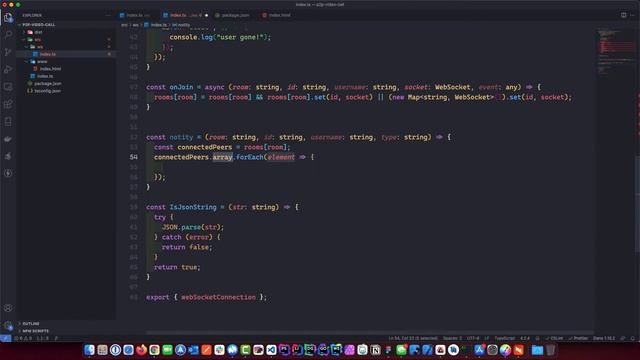
Task: Click the LF end-of-line status item
Action: (487, 338)
